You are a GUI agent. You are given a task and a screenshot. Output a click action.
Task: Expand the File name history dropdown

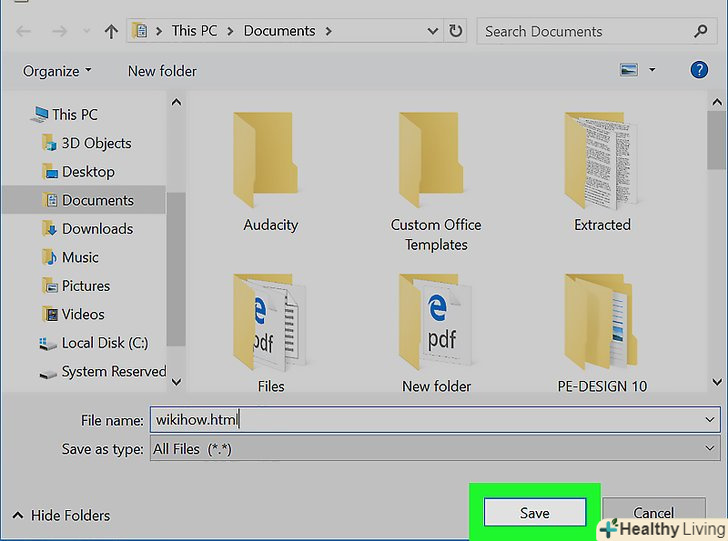(709, 420)
